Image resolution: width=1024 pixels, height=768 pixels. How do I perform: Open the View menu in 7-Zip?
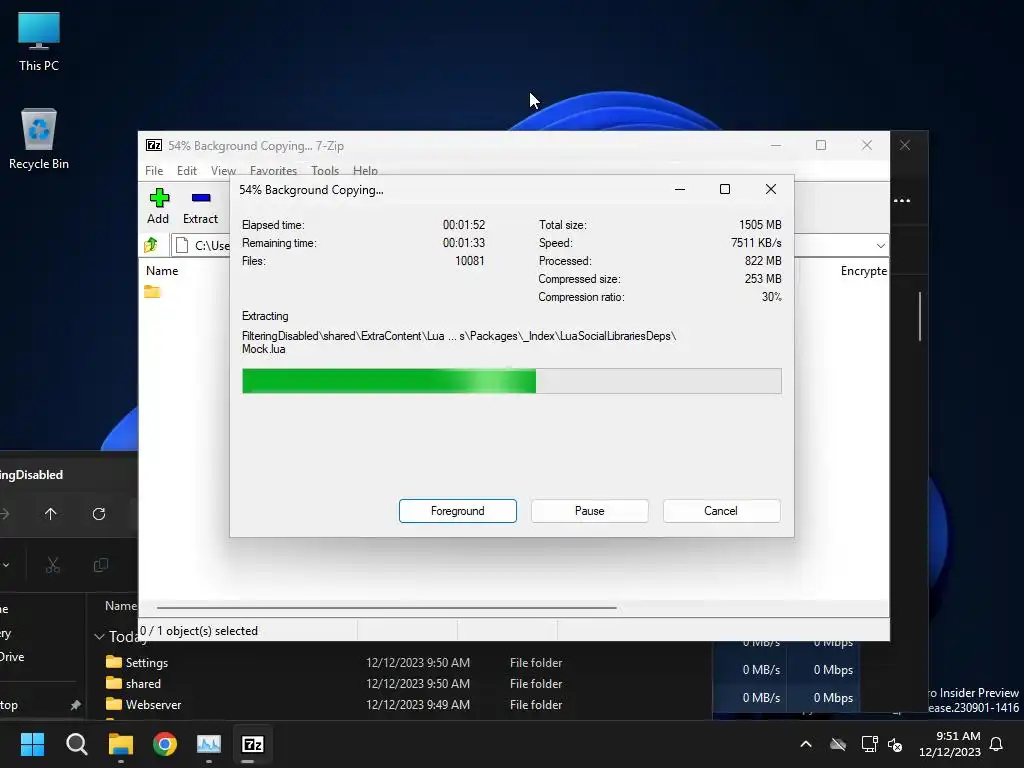(x=223, y=170)
